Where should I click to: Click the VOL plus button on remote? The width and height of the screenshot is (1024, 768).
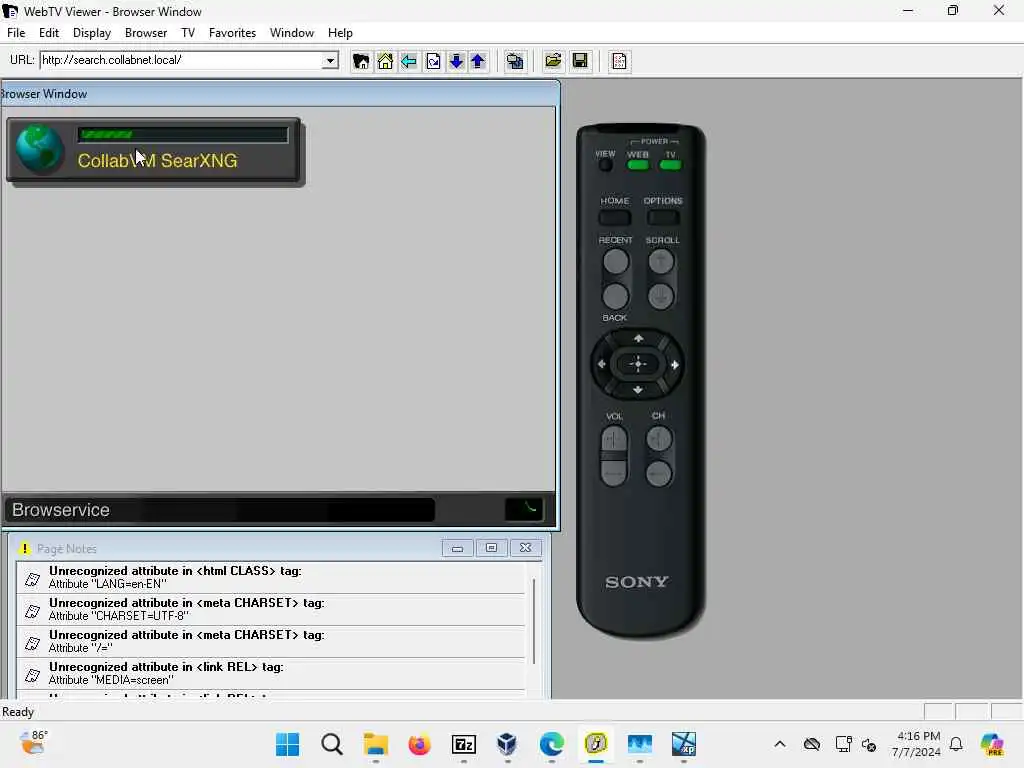pyautogui.click(x=614, y=440)
